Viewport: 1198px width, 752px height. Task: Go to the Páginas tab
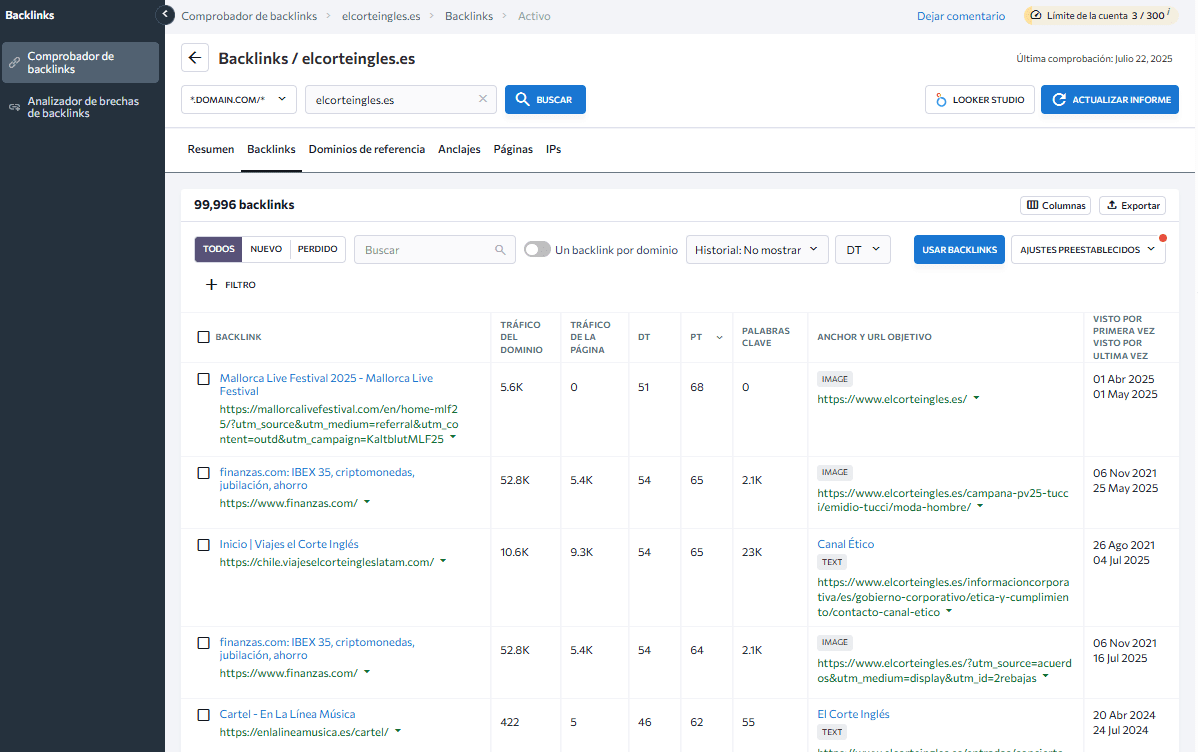tap(513, 149)
